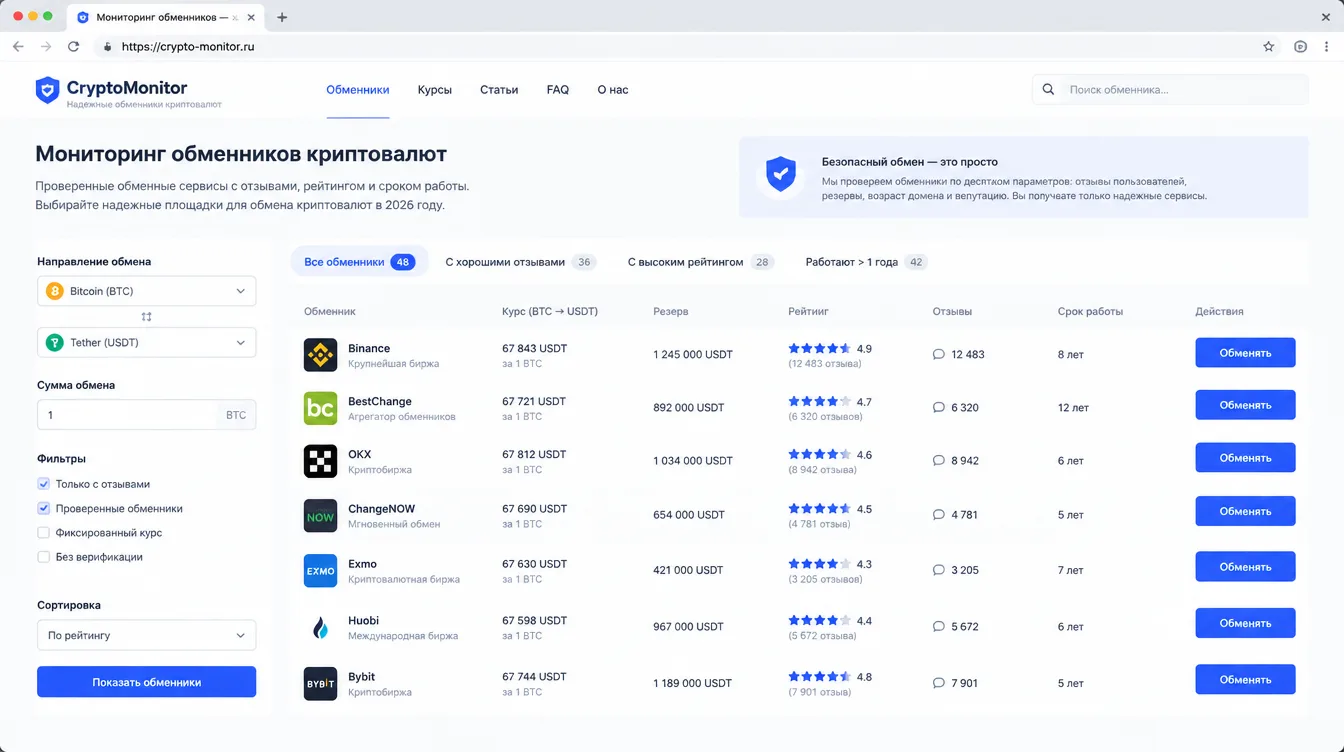Click the Binance exchanger logo
This screenshot has height=752, width=1344.
click(320, 355)
